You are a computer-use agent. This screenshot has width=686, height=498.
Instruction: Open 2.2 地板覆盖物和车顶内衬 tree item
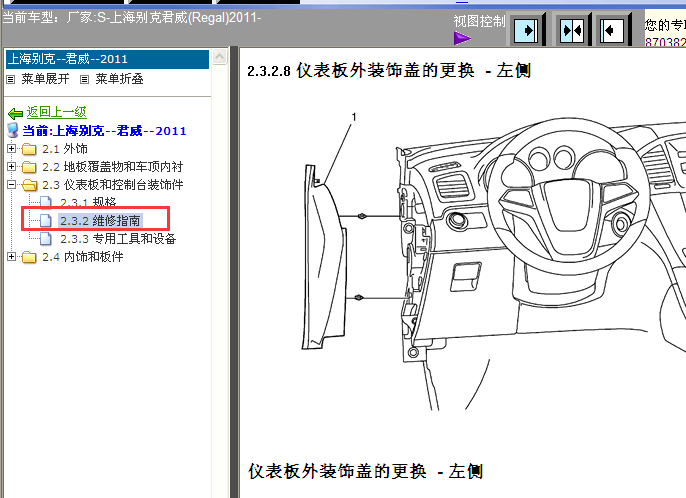pos(112,167)
